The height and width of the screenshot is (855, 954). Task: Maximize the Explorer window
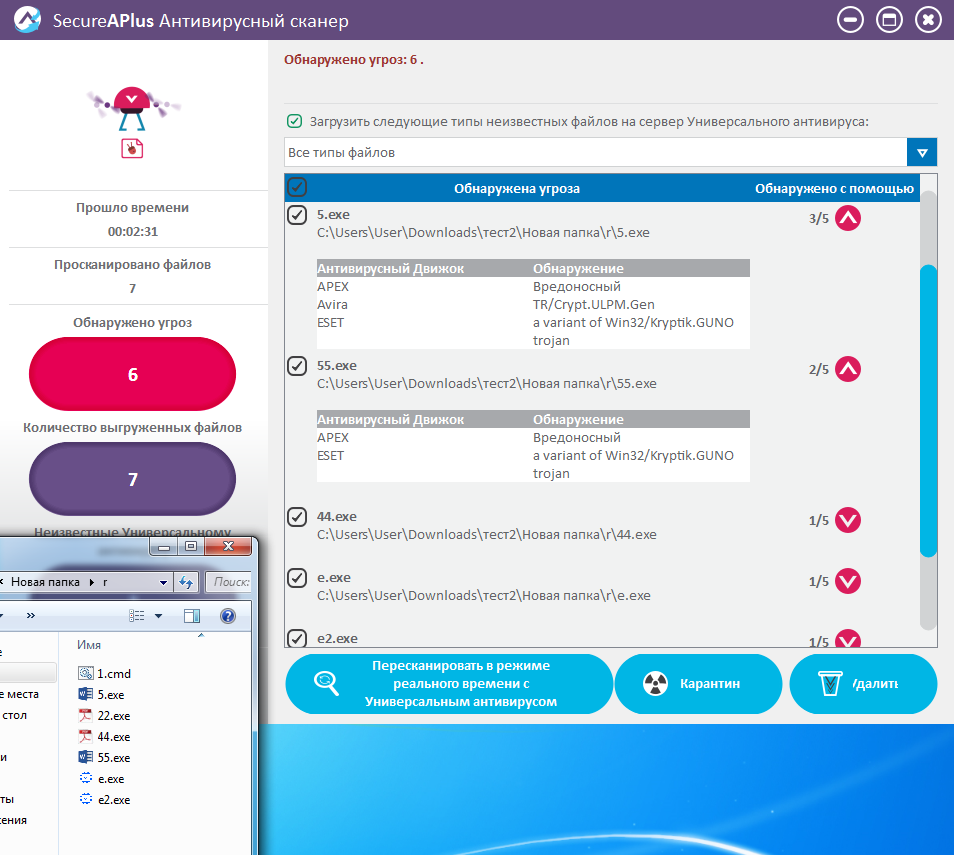[x=191, y=546]
